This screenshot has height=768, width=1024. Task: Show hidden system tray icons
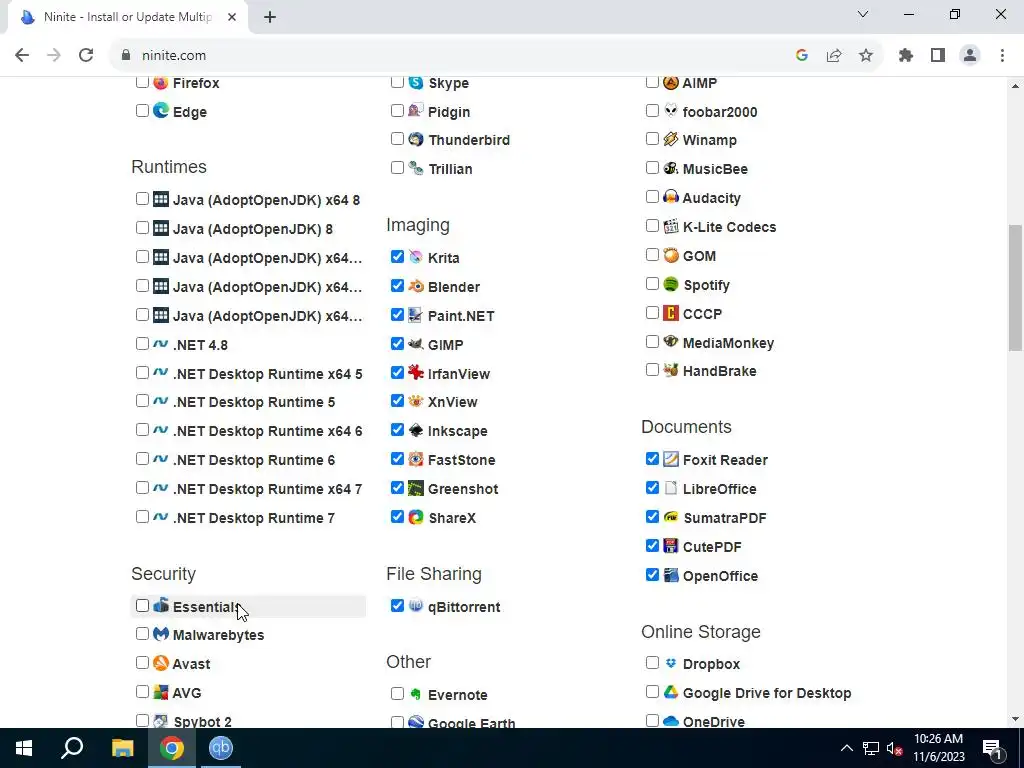[x=846, y=748]
